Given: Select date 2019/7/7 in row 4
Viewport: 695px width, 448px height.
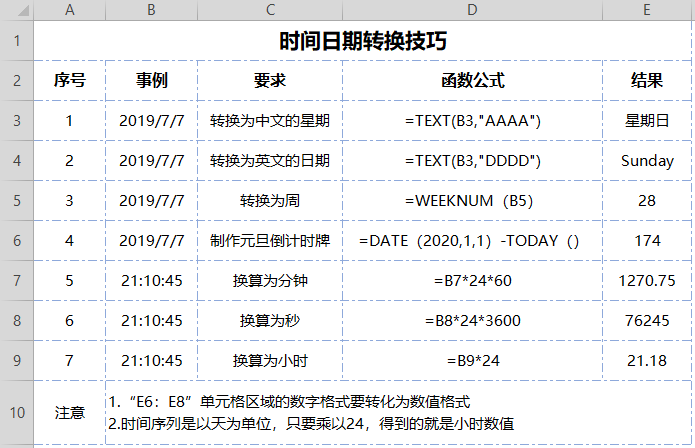Looking at the screenshot, I should click(151, 160).
